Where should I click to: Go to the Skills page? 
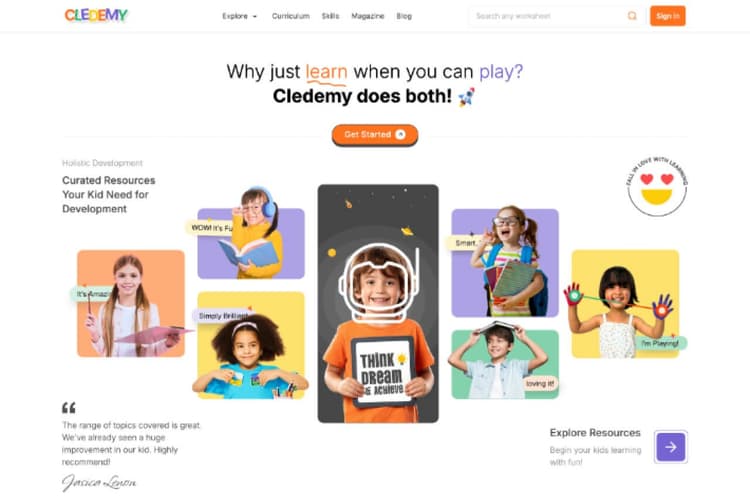(331, 16)
